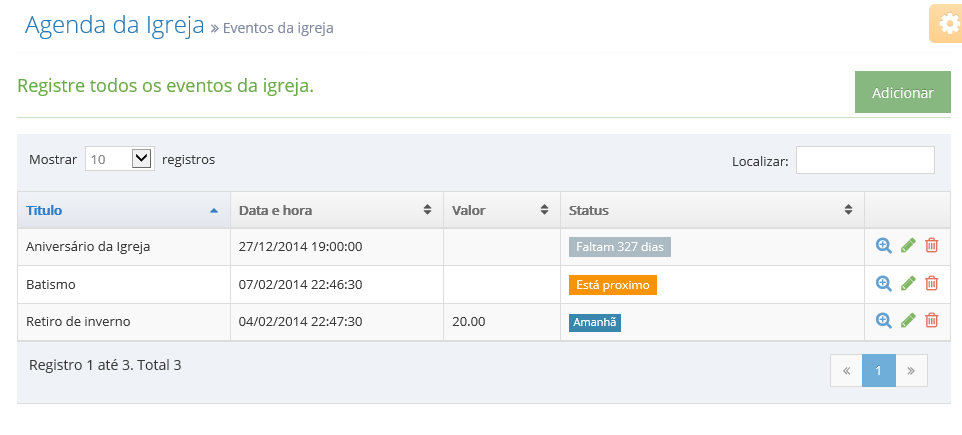View details of the Batismo event

(x=883, y=283)
